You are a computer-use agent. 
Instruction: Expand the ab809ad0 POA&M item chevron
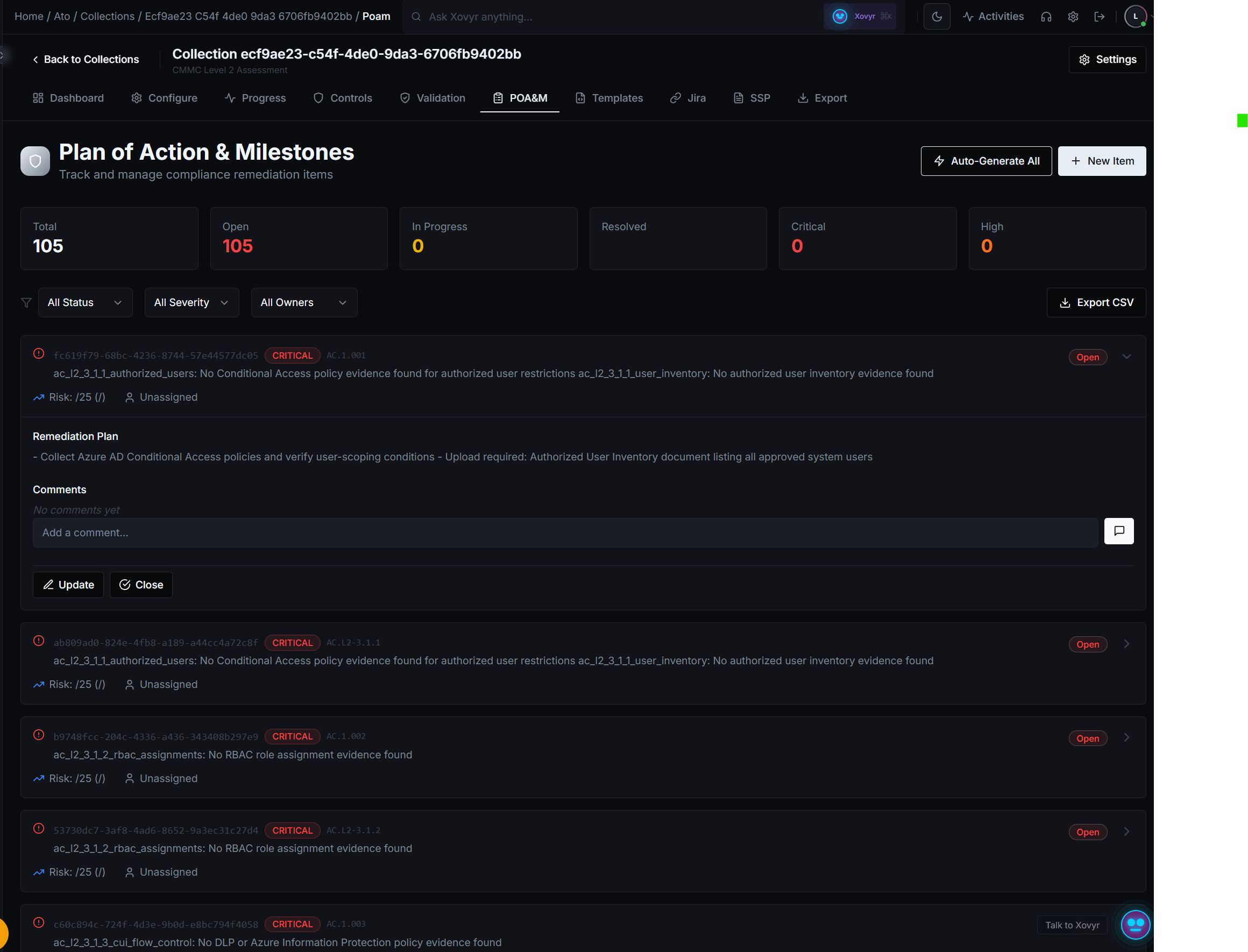click(x=1126, y=644)
